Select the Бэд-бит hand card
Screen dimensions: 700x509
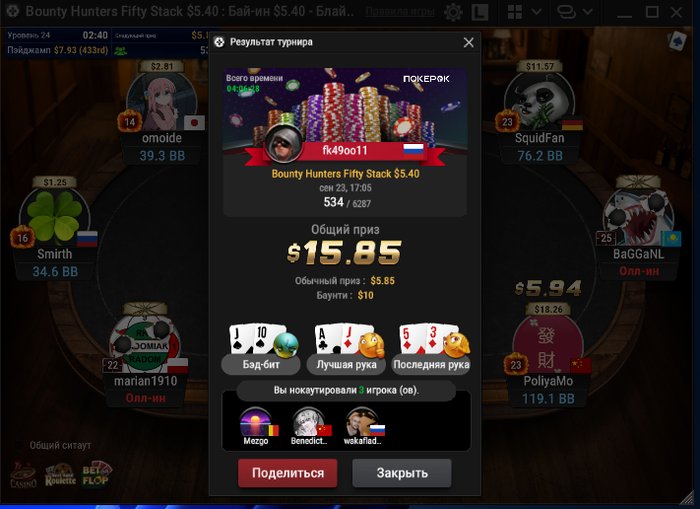261,349
